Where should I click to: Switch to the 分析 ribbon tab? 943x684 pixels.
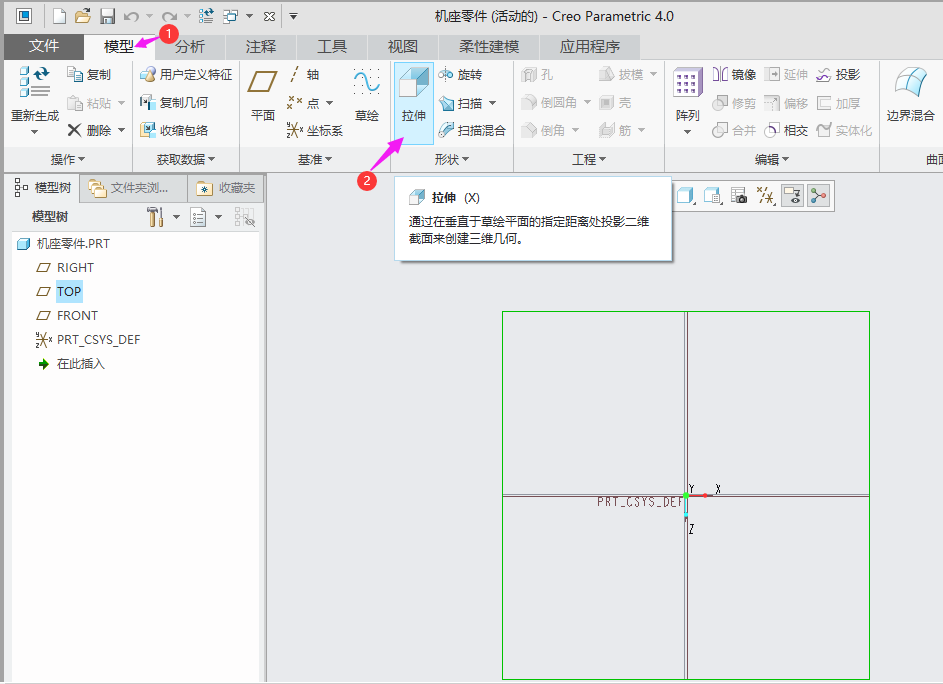point(189,46)
